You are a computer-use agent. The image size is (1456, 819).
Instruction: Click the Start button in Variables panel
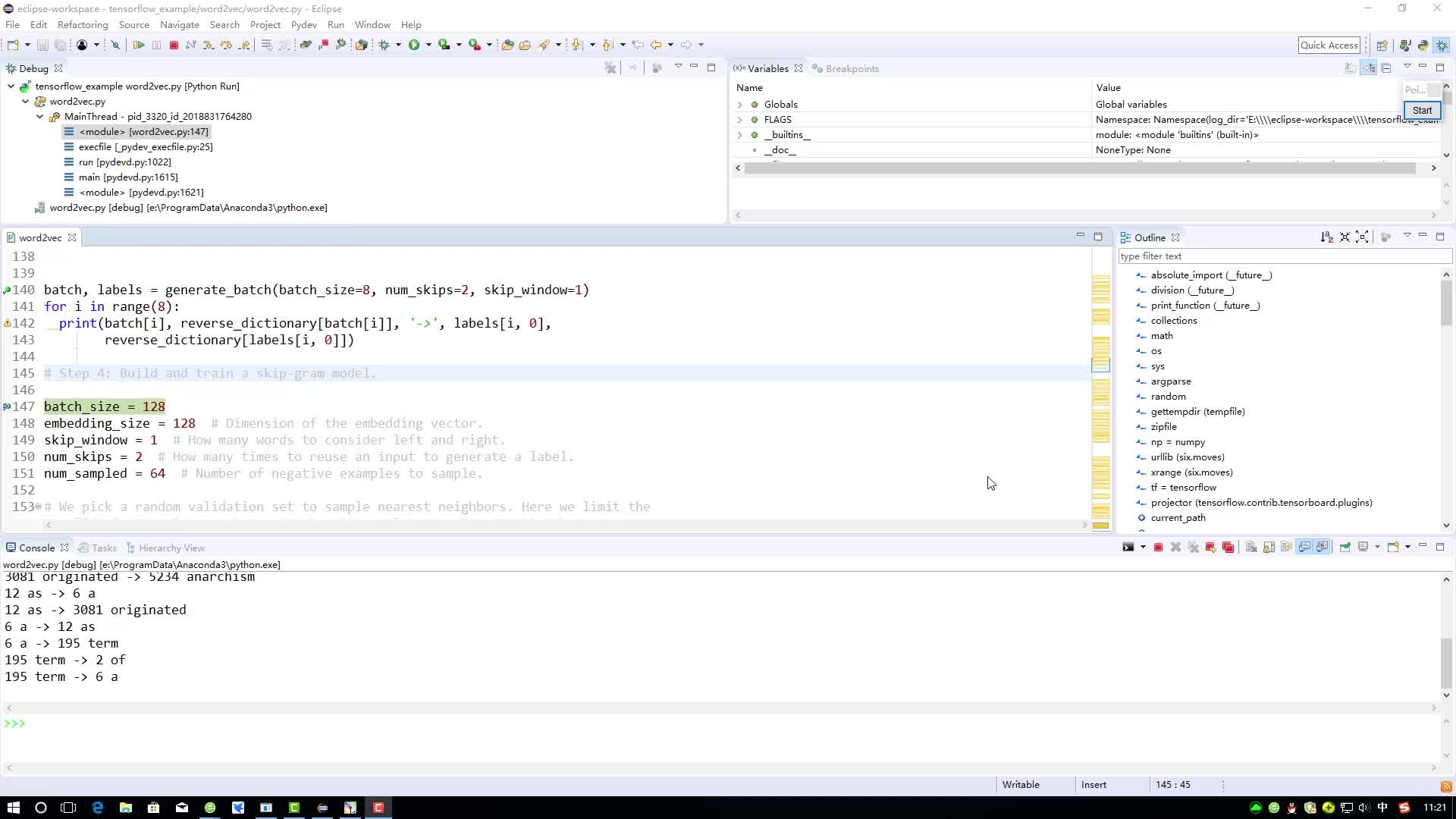(1422, 110)
